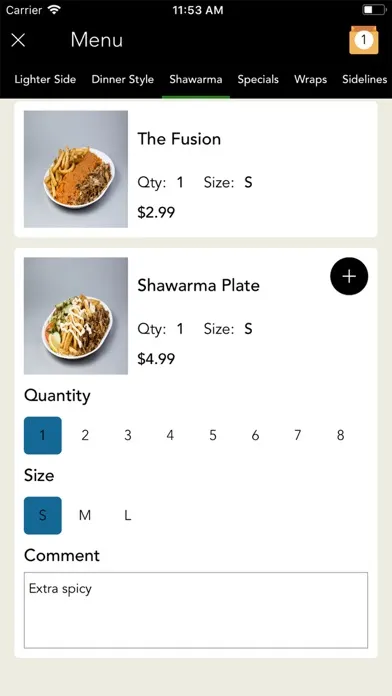Image resolution: width=392 pixels, height=696 pixels.
Task: Select quantity 3
Action: click(x=127, y=435)
